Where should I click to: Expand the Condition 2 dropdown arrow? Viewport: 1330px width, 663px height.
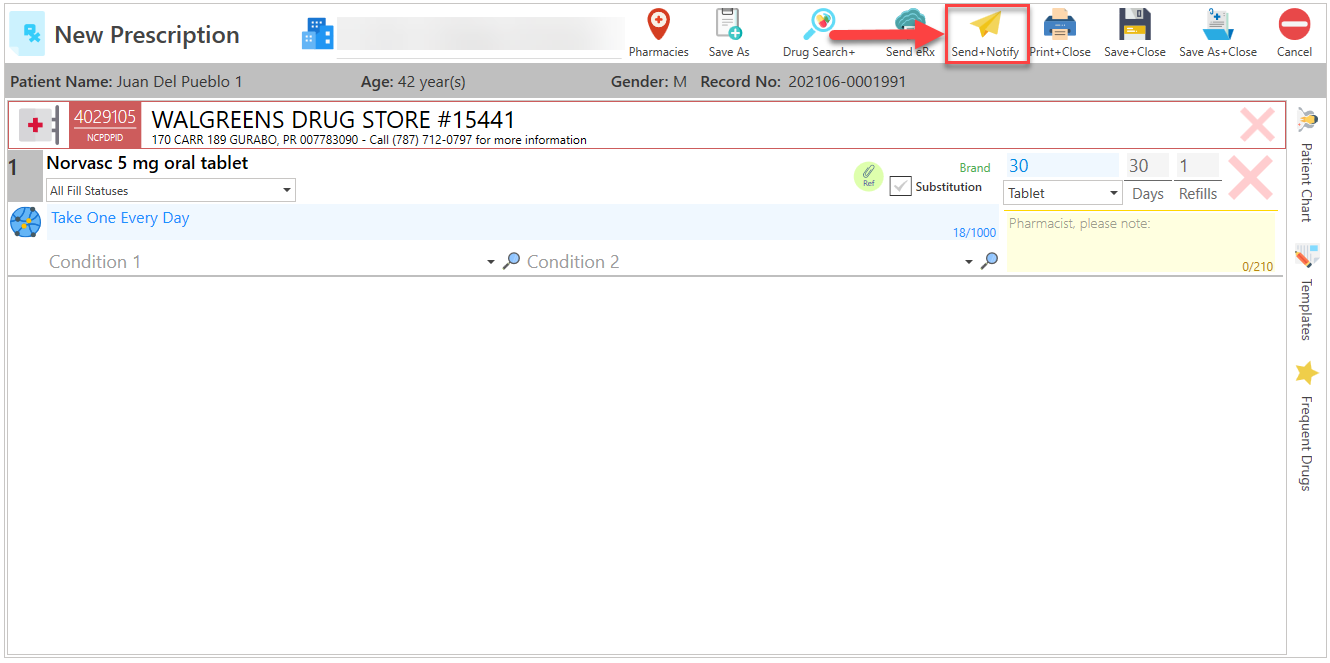point(969,262)
